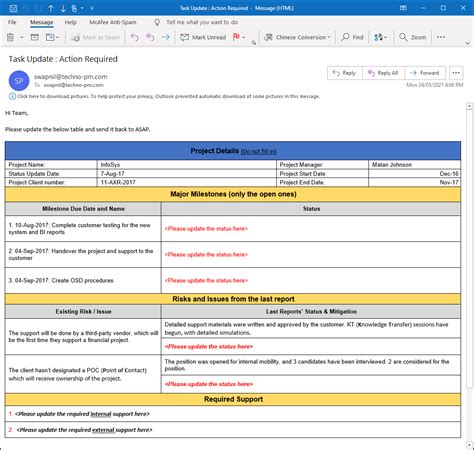This screenshot has height=450, width=474.
Task: Go to the next item with the down arrow
Action: pyautogui.click(x=63, y=8)
